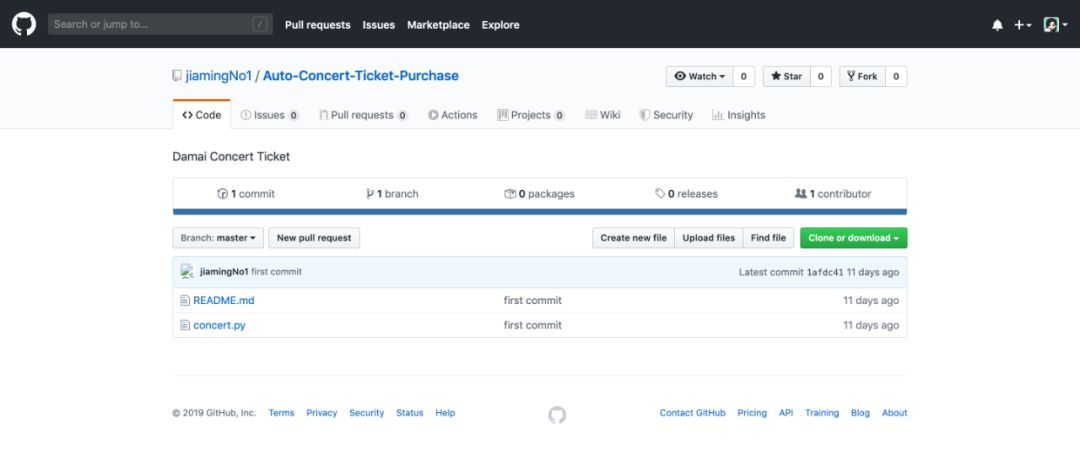
Task: Open the Watch subscription dropdown
Action: point(699,77)
